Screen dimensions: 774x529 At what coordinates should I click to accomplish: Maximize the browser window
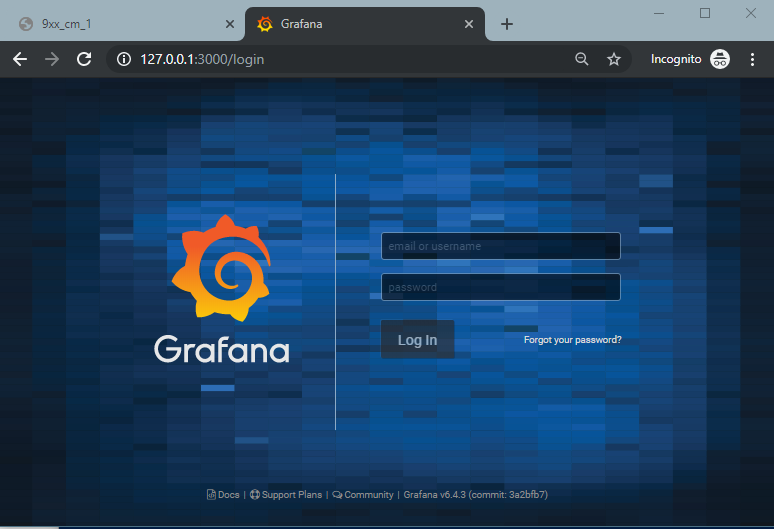[705, 13]
